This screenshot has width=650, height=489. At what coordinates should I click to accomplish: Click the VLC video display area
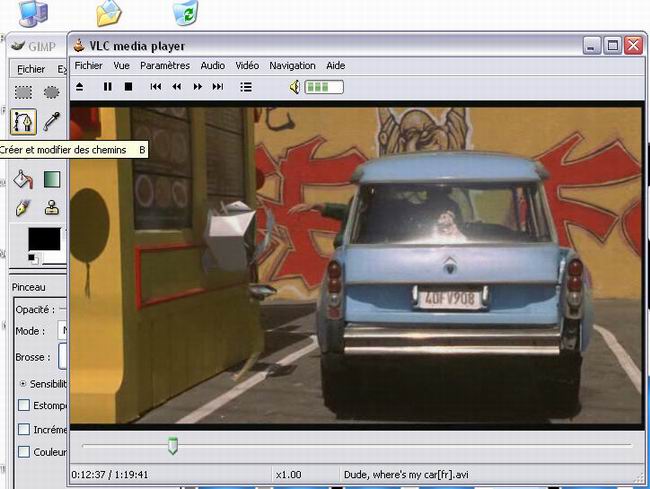pyautogui.click(x=356, y=265)
